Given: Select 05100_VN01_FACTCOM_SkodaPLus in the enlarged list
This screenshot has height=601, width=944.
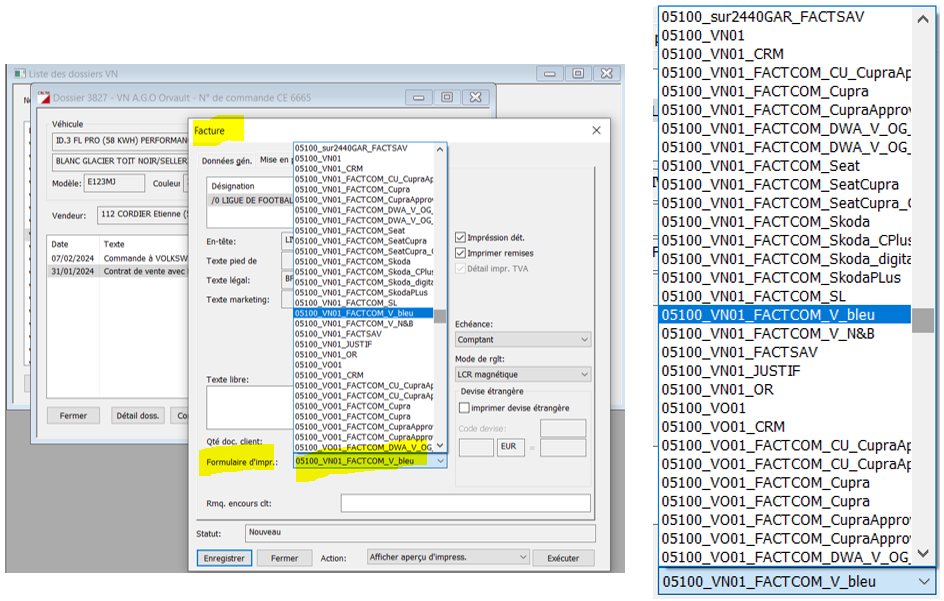Looking at the screenshot, I should 785,278.
